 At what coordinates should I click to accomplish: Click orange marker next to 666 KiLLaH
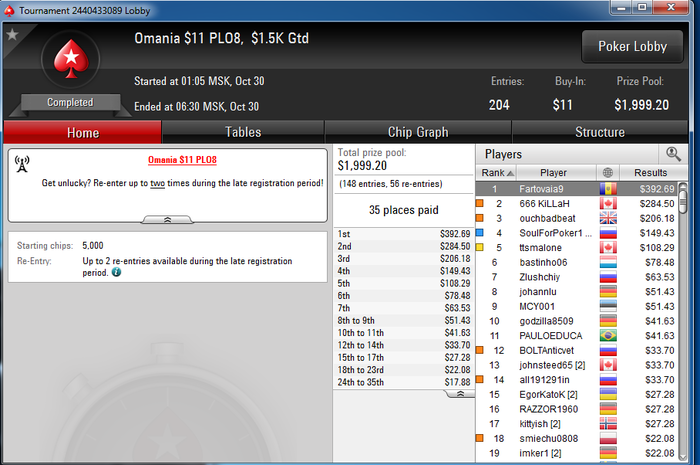pos(480,203)
